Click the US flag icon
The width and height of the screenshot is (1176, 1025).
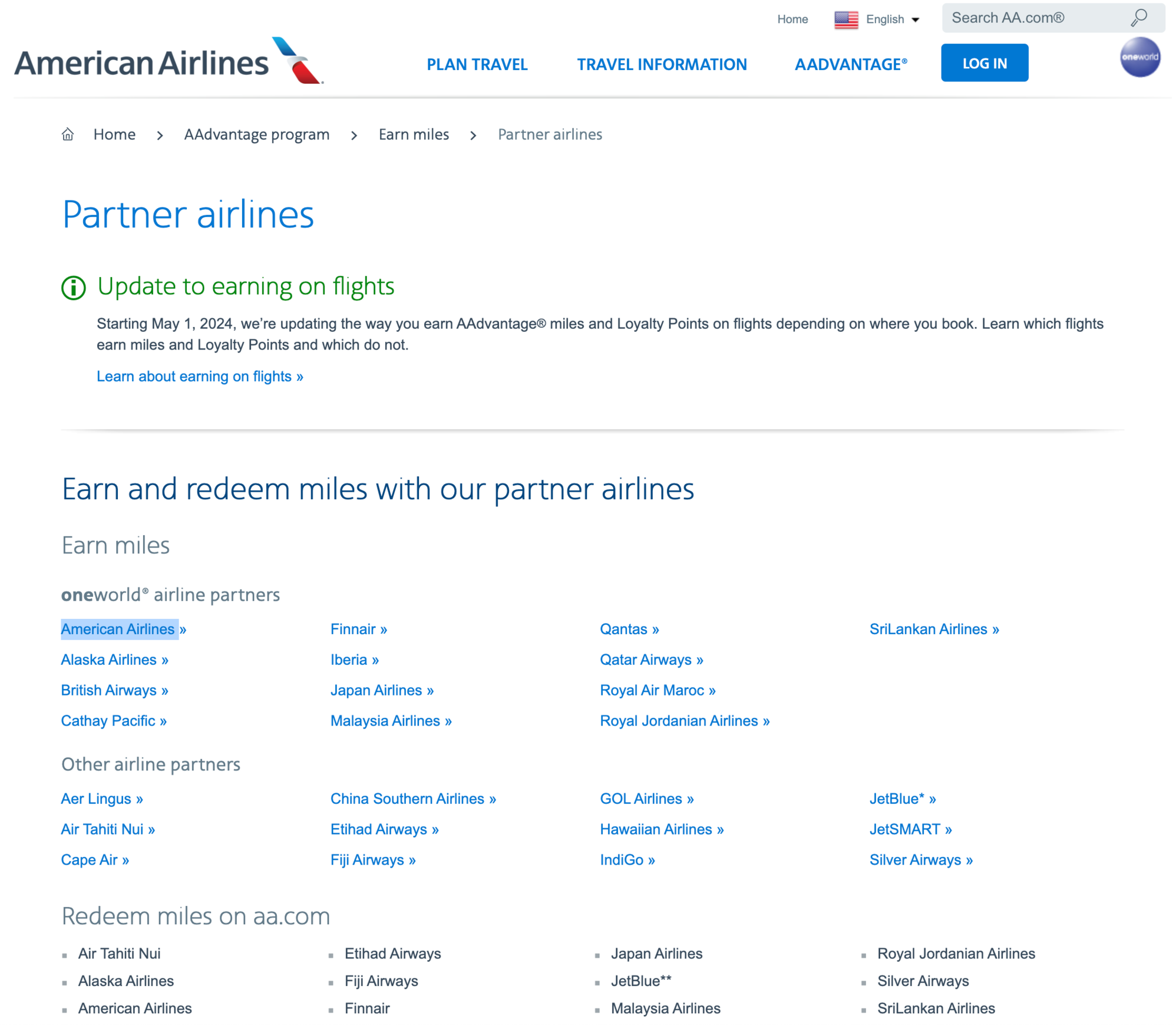pos(846,19)
